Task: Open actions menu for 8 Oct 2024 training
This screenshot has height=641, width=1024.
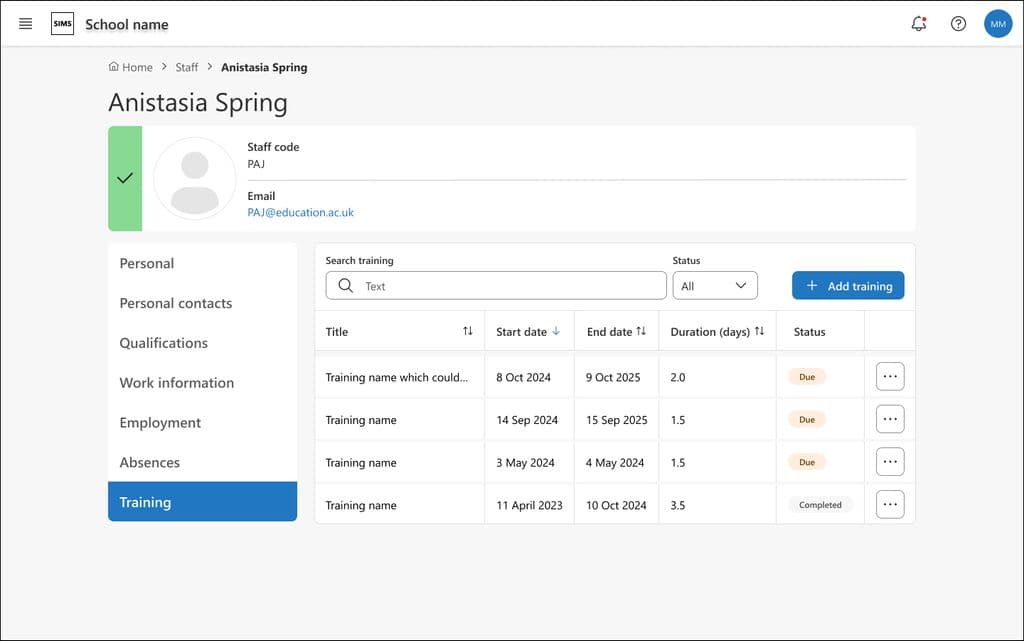Action: pyautogui.click(x=890, y=377)
